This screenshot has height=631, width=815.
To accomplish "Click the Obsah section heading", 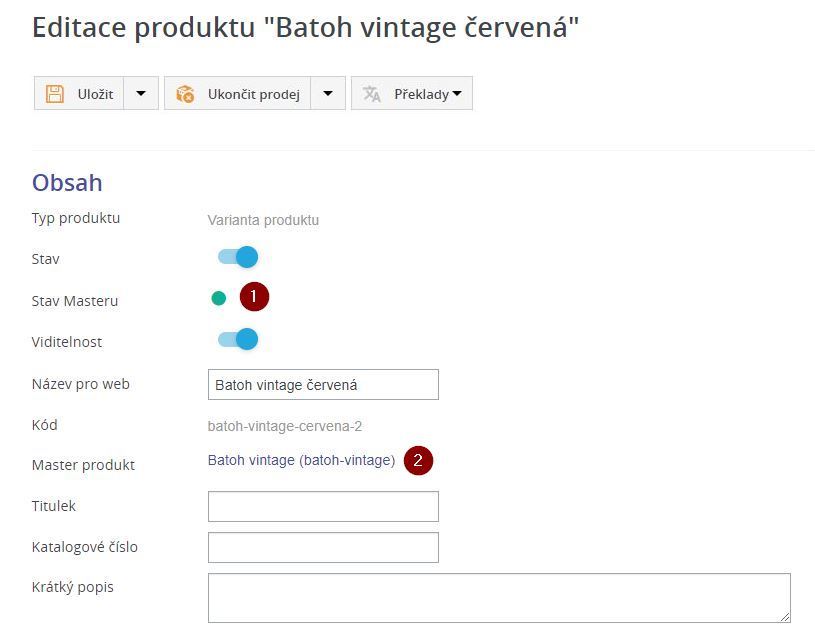I will tap(66, 183).
